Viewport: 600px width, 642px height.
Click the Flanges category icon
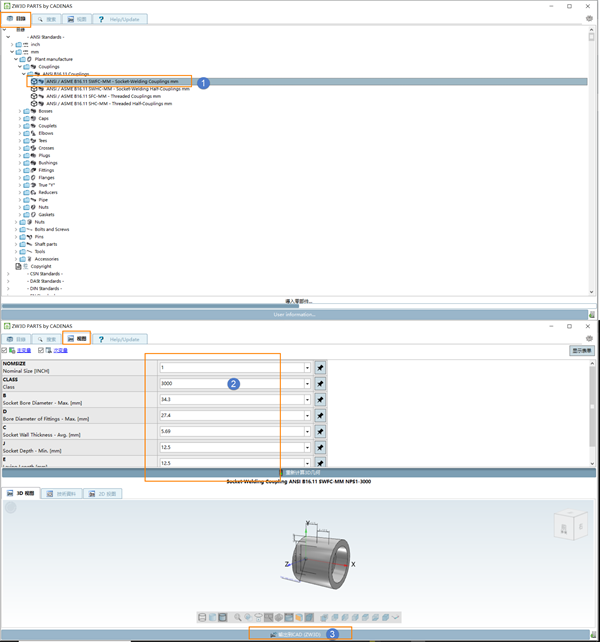33,178
